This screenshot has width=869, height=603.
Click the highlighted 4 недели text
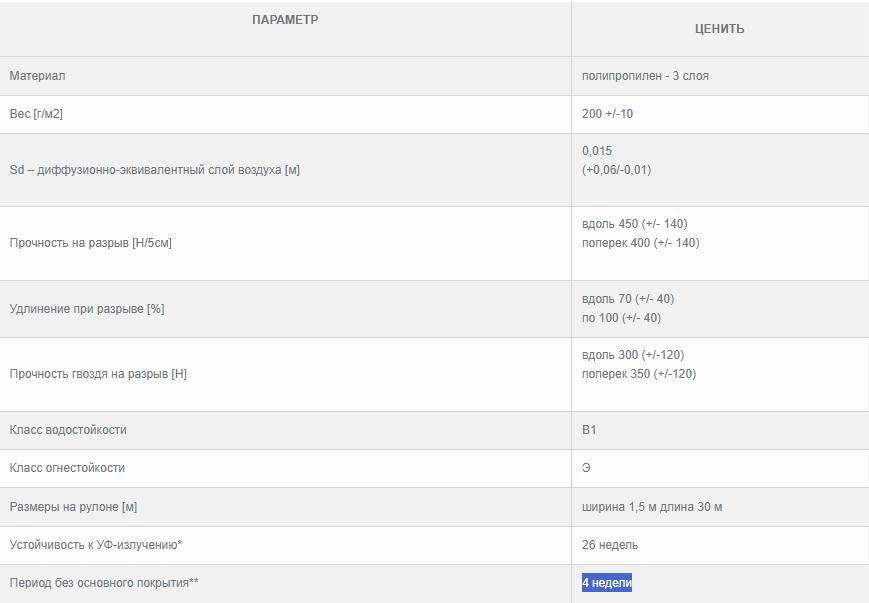(x=607, y=583)
